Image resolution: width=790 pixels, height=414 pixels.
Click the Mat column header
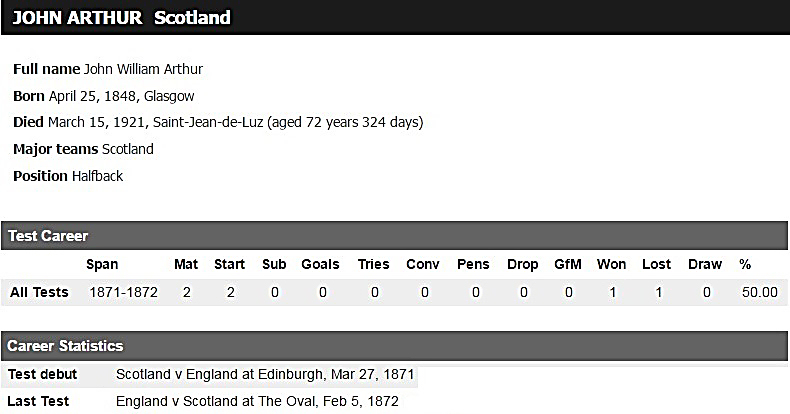pos(186,264)
